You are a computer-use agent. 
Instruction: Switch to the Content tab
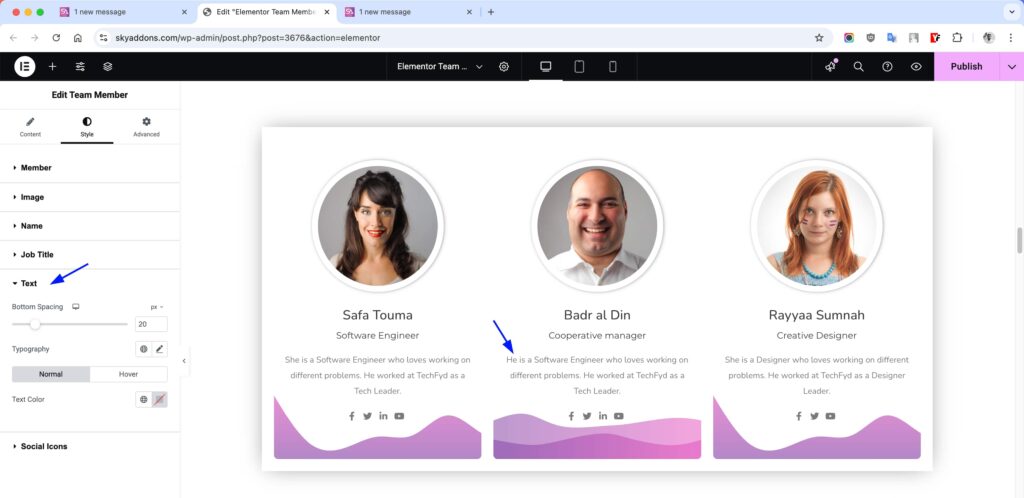click(30, 127)
